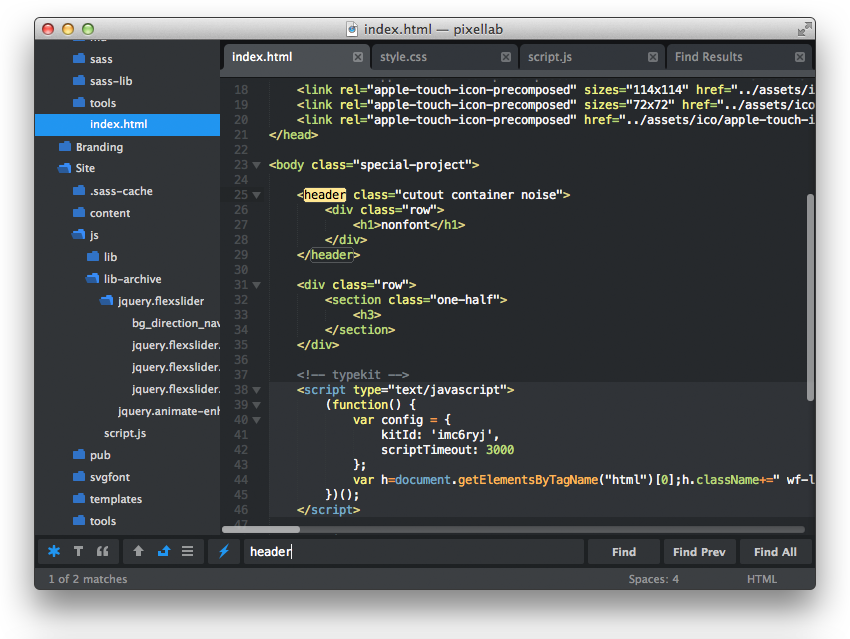Fold the function block at line 39

click(256, 405)
